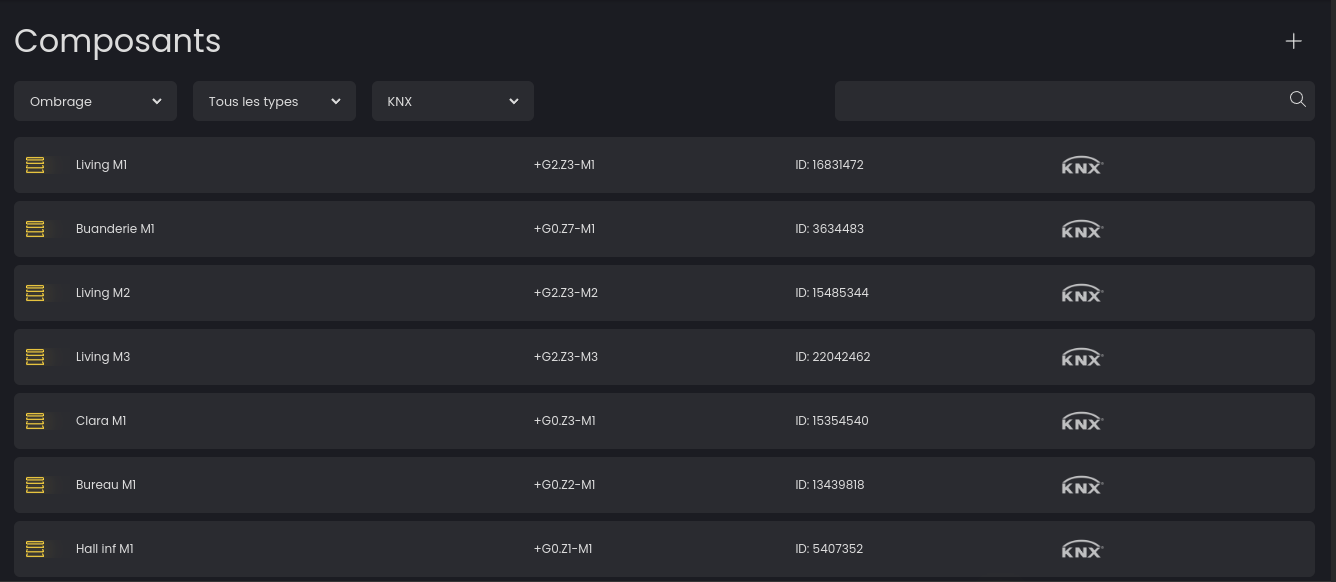Image resolution: width=1336 pixels, height=582 pixels.
Task: Click the KNX logo in Bureau M1 row
Action: tap(1081, 485)
